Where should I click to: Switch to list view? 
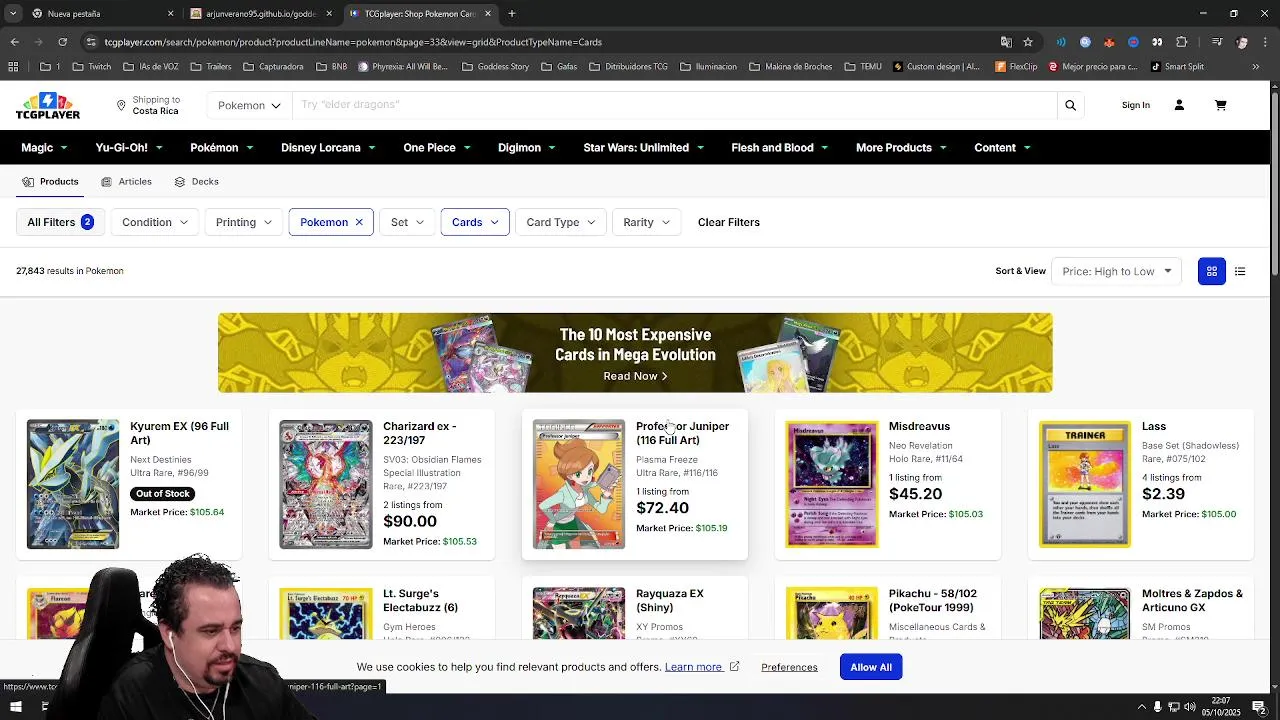tap(1240, 271)
